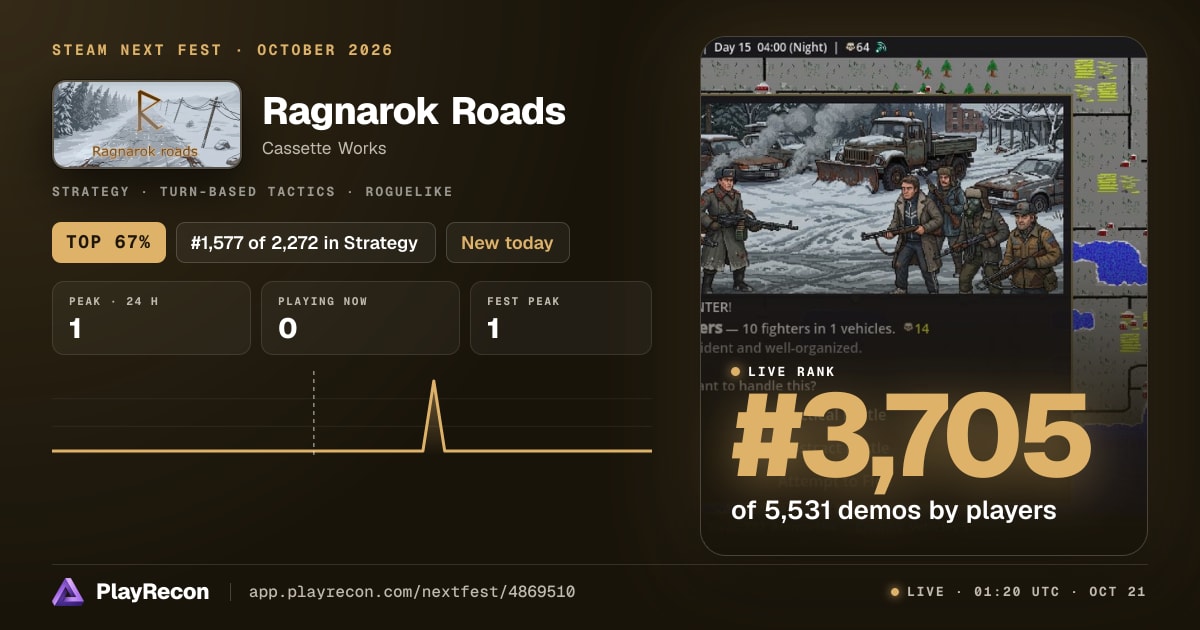The height and width of the screenshot is (630, 1200).
Task: Open the game screenshot preview
Action: 923,296
